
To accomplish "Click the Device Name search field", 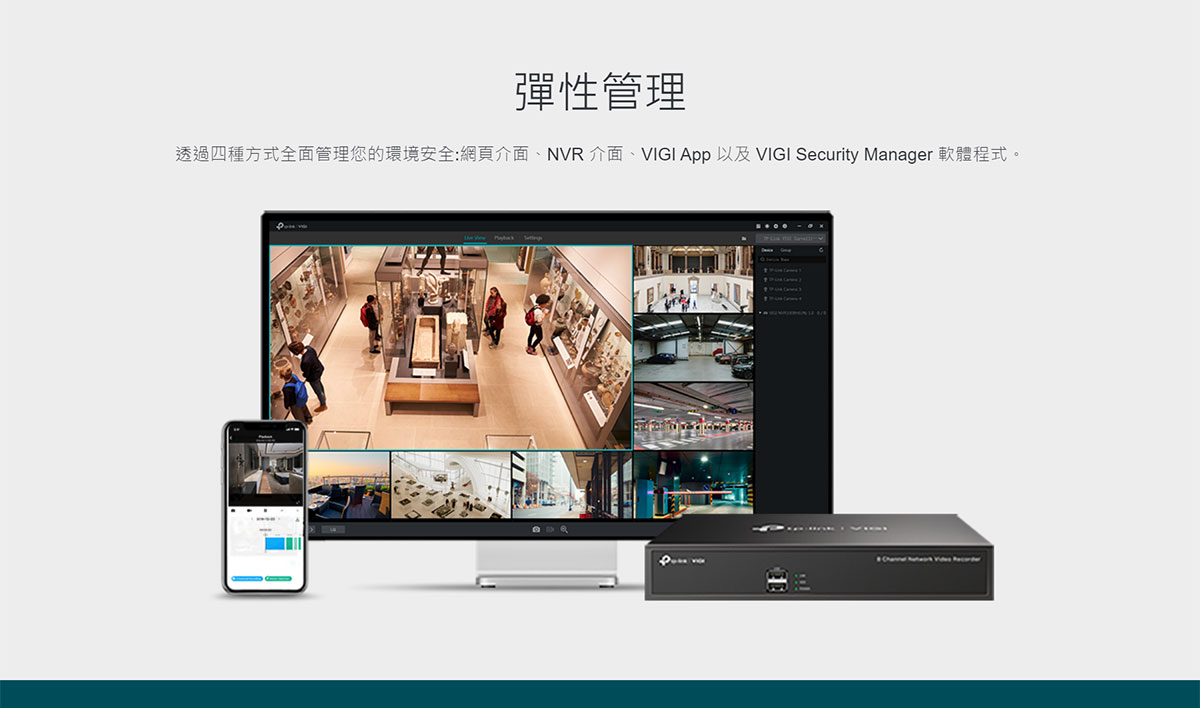I will 792,260.
